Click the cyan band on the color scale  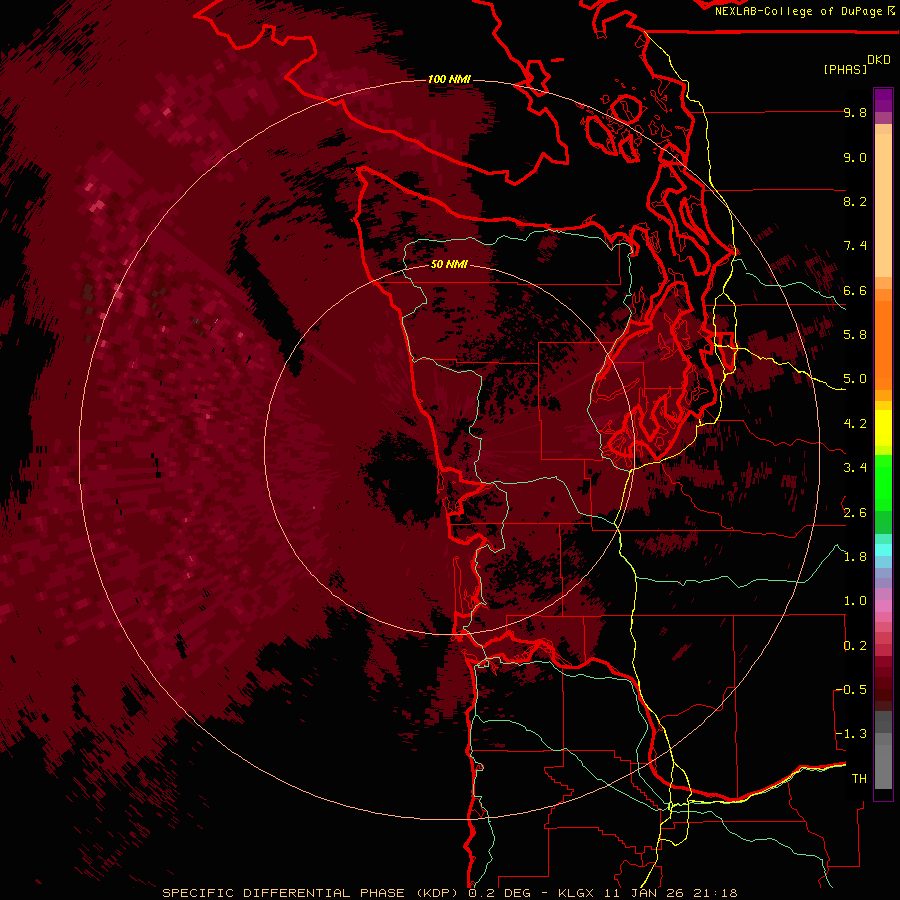(883, 550)
